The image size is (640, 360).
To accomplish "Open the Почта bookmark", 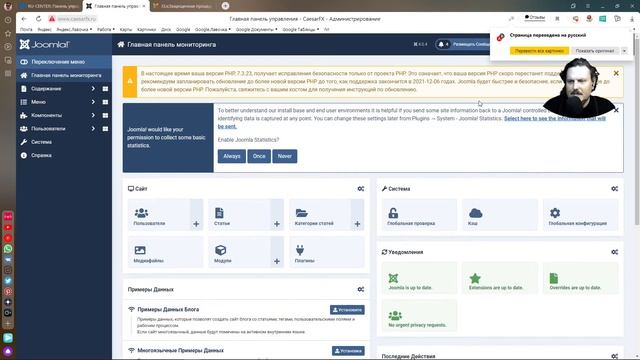I will [26, 29].
